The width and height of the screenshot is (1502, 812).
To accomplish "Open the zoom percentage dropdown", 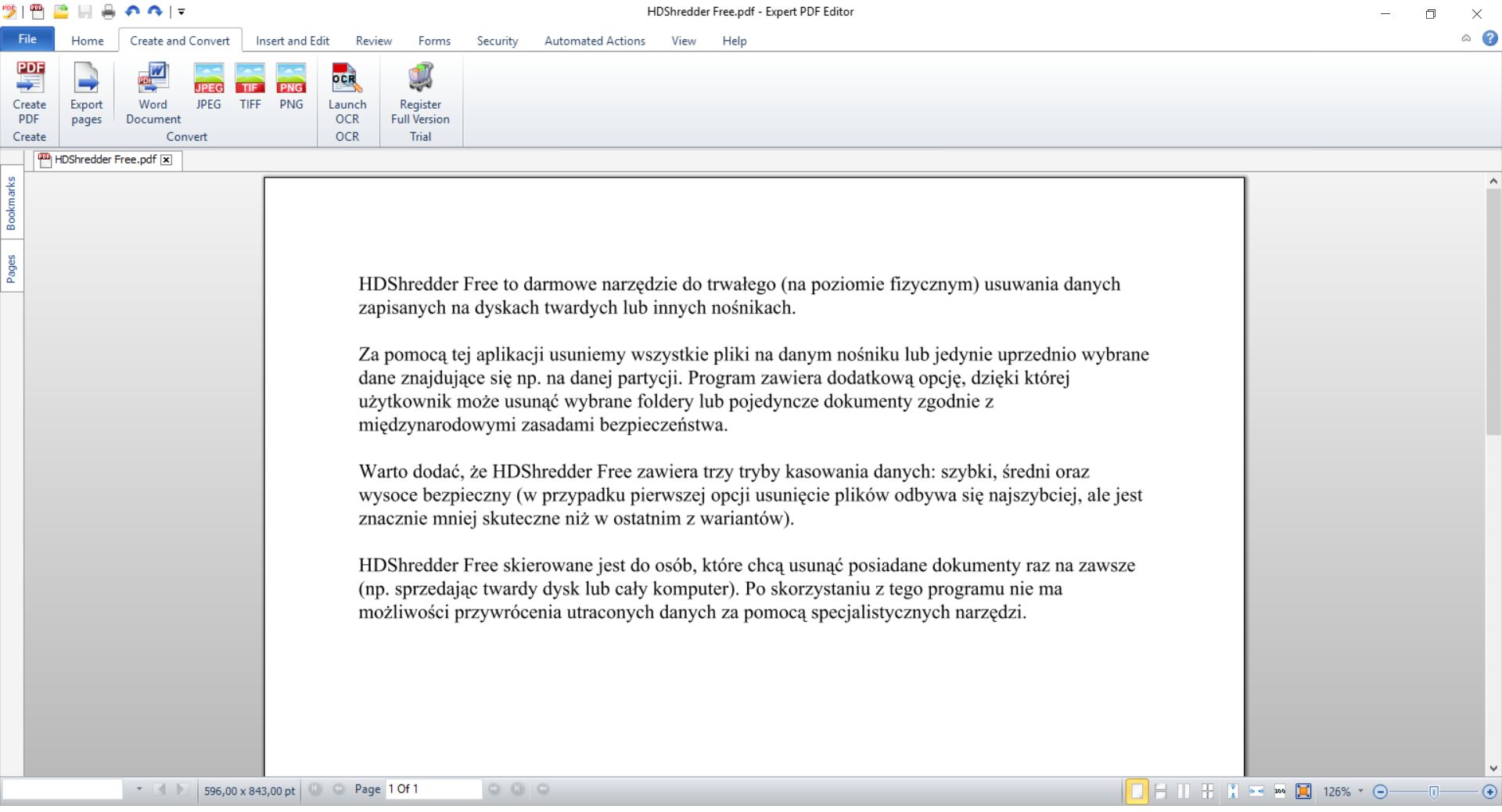I will click(1360, 792).
